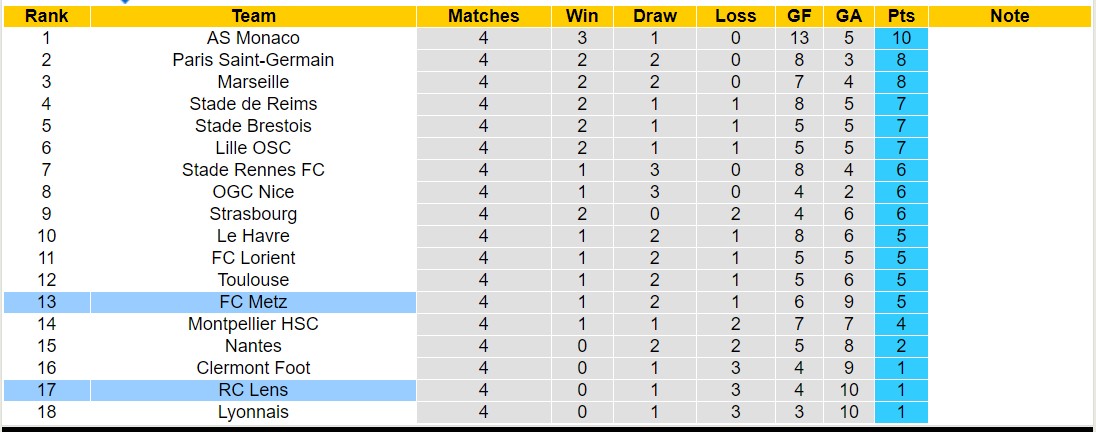Click the GF column header

coord(797,16)
